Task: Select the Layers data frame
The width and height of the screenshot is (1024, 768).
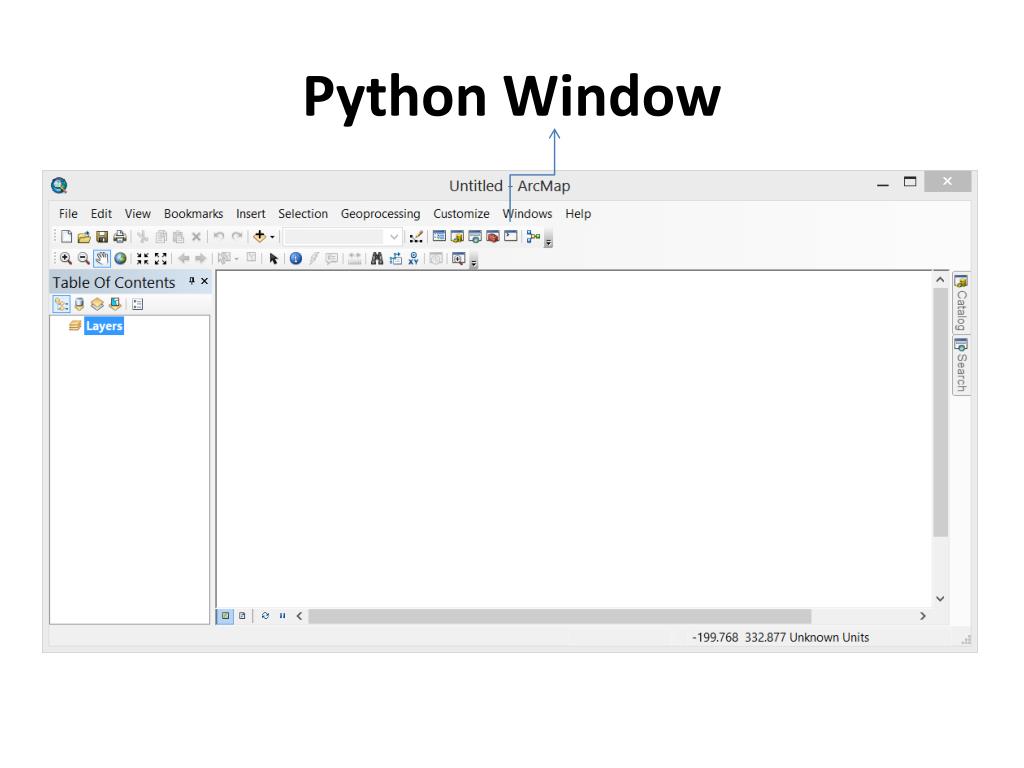Action: (104, 325)
